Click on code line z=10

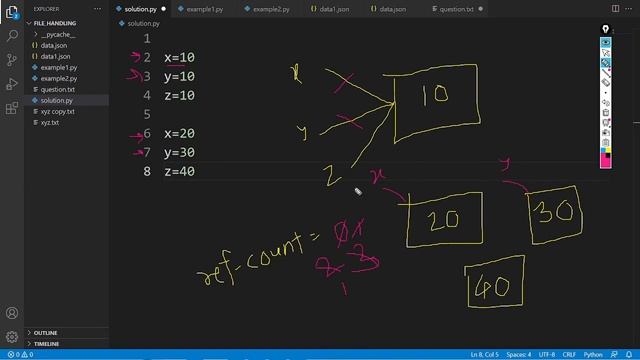180,96
